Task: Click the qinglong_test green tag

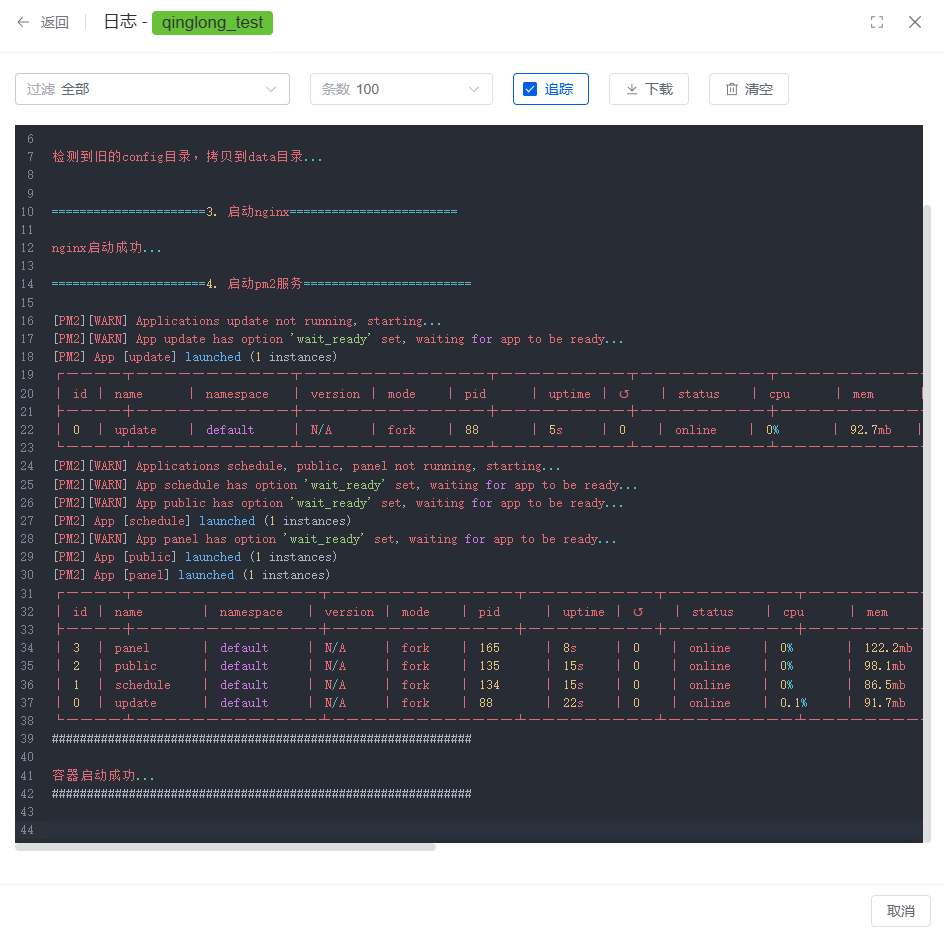Action: (212, 22)
